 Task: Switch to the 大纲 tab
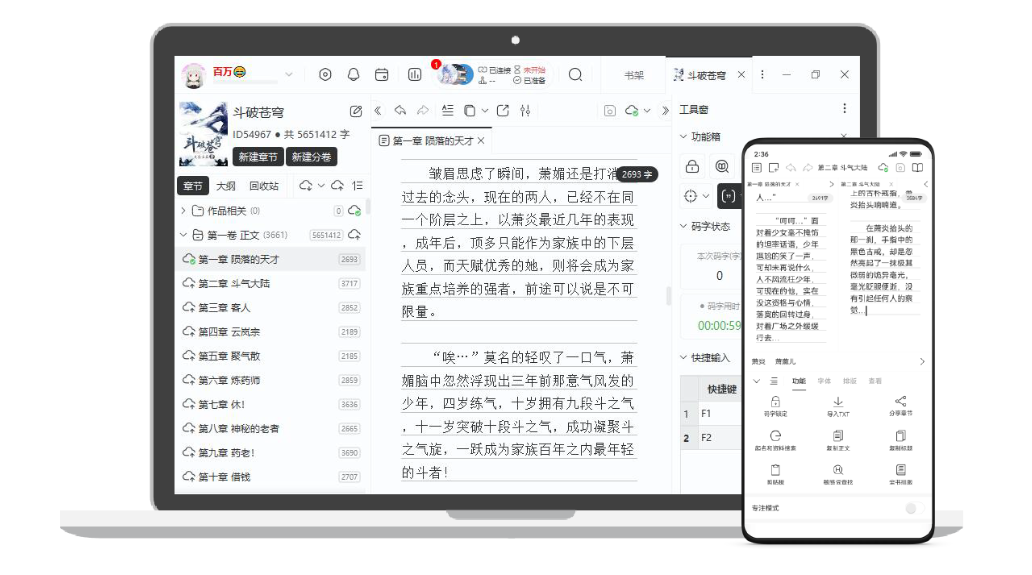pyautogui.click(x=226, y=186)
